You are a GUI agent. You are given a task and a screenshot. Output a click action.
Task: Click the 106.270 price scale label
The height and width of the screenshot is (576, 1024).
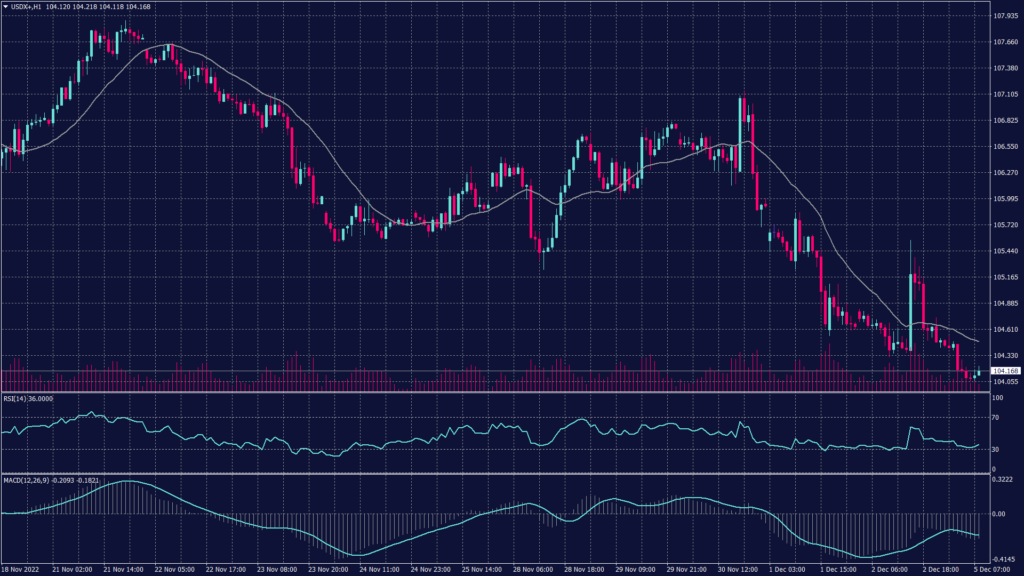(x=1005, y=173)
